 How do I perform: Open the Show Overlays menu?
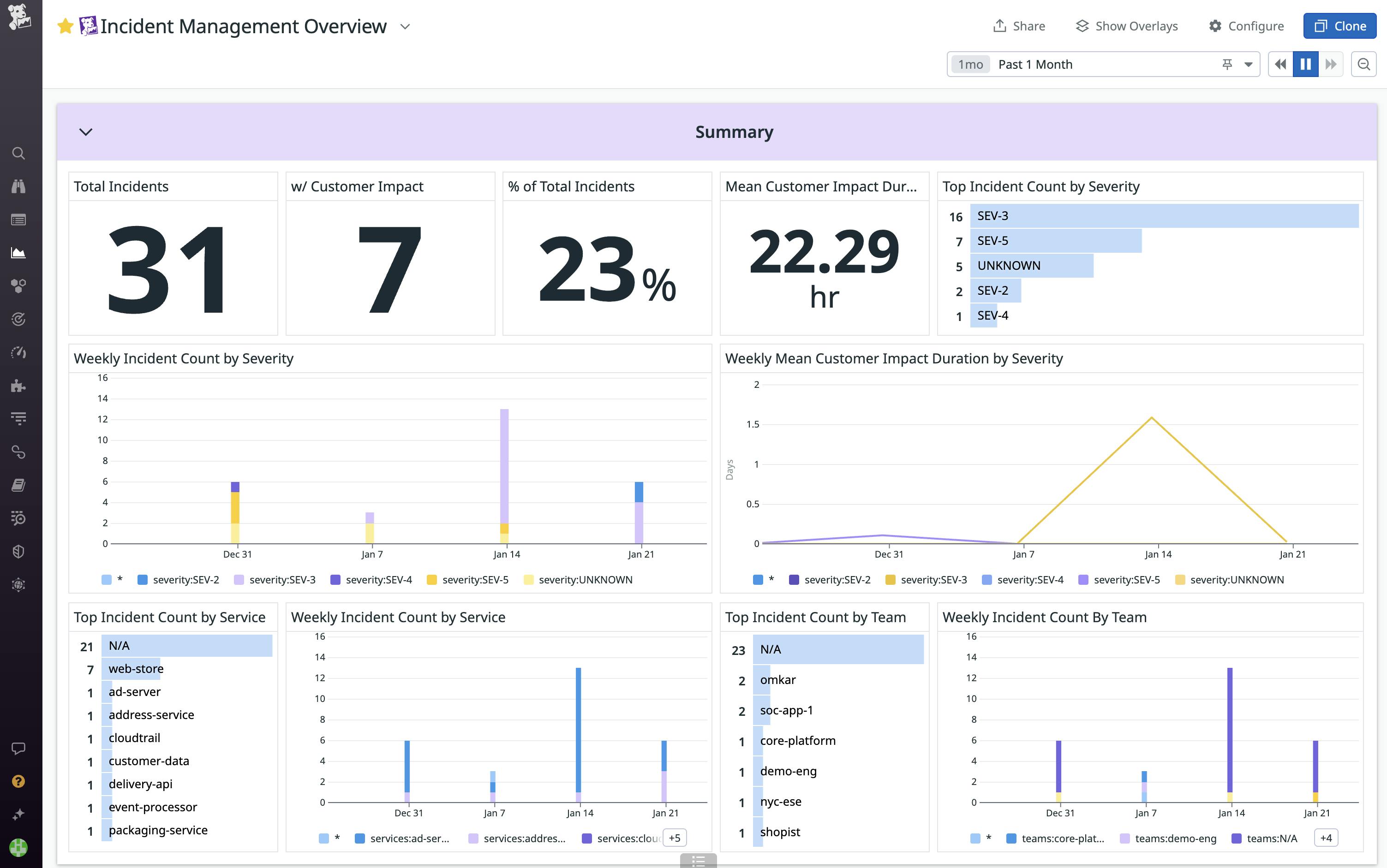coord(1126,26)
